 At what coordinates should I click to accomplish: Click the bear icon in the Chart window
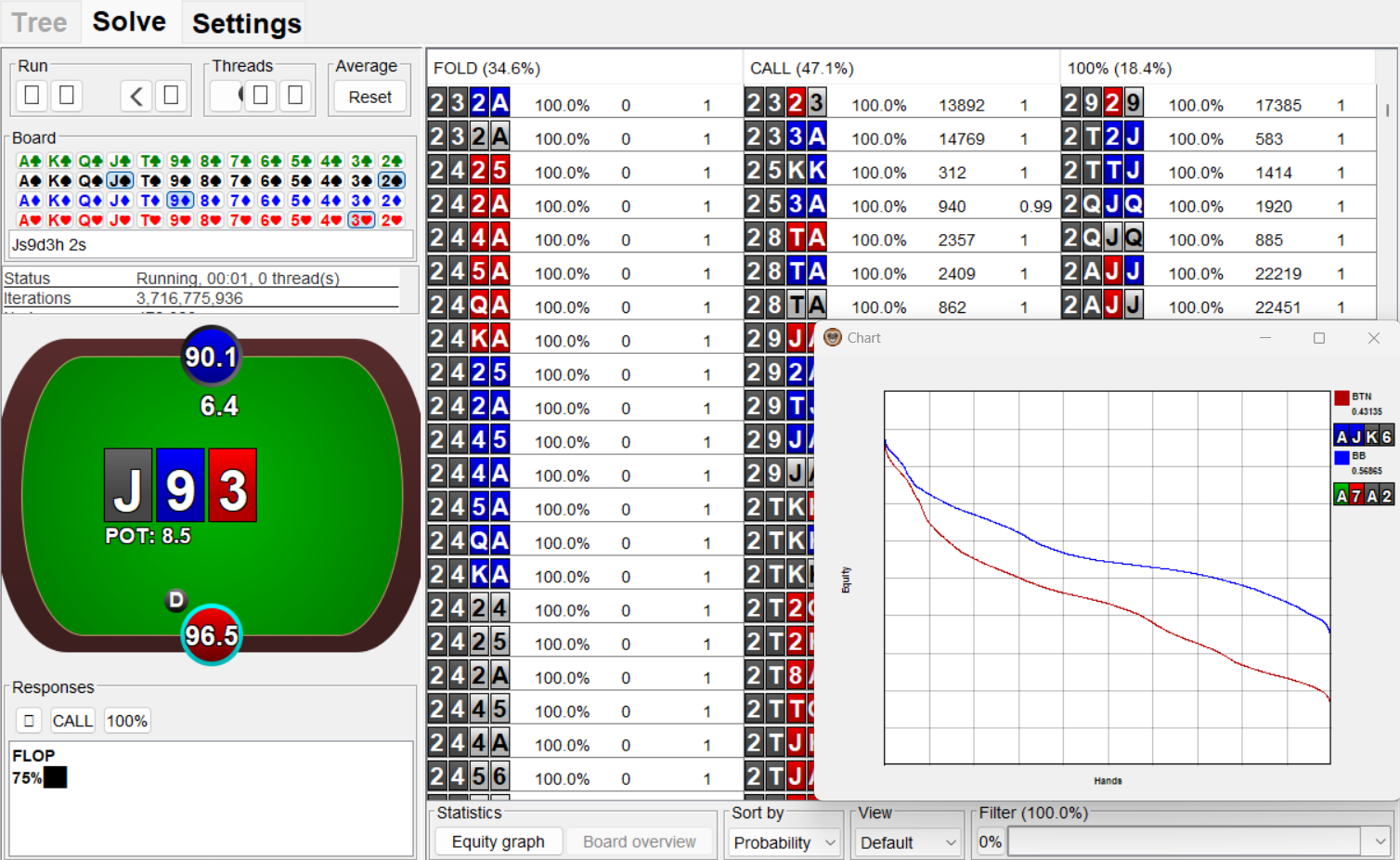pos(833,337)
